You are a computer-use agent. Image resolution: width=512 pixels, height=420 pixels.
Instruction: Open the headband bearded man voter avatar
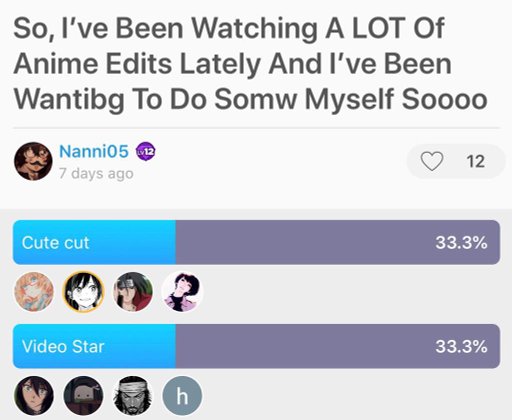[x=133, y=396]
